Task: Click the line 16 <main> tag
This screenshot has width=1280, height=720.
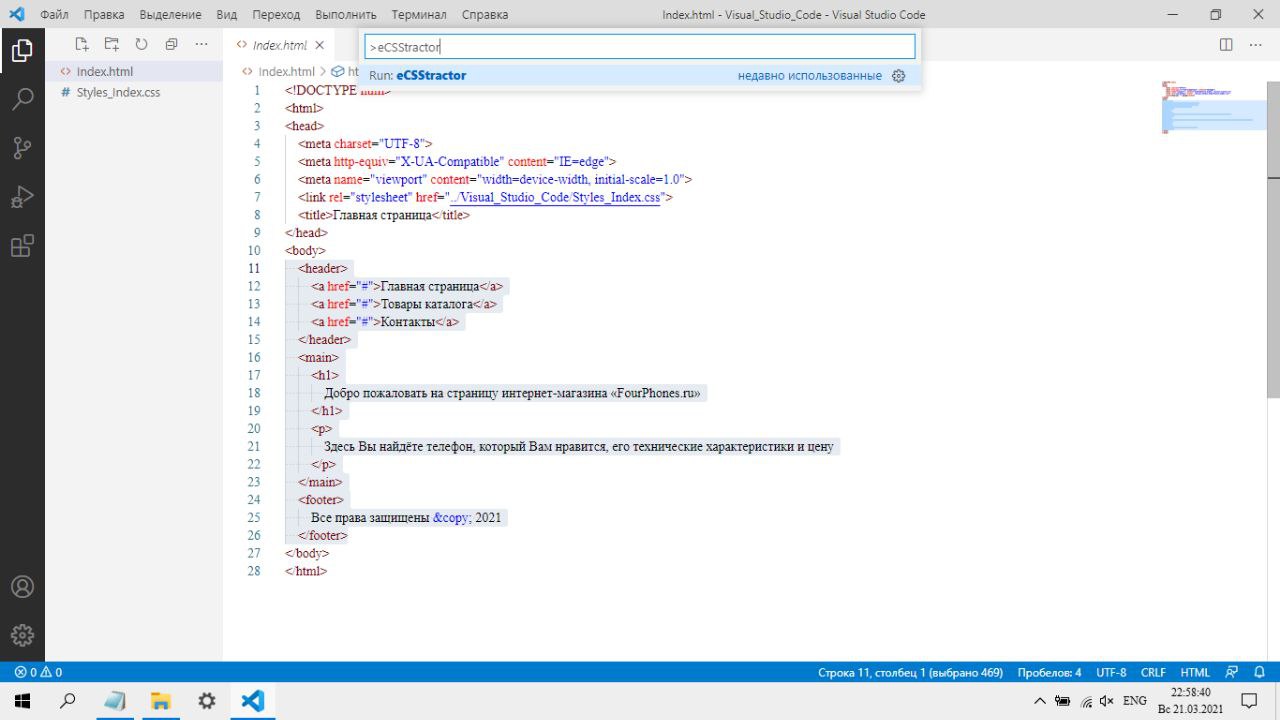Action: point(318,358)
